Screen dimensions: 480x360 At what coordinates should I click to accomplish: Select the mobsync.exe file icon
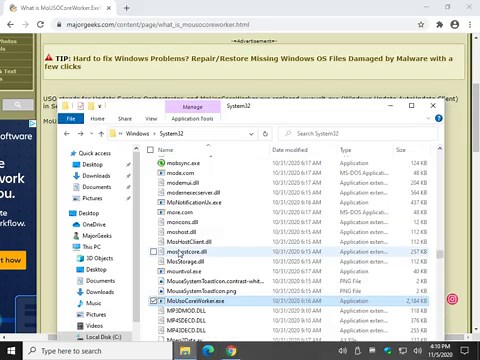[x=161, y=163]
